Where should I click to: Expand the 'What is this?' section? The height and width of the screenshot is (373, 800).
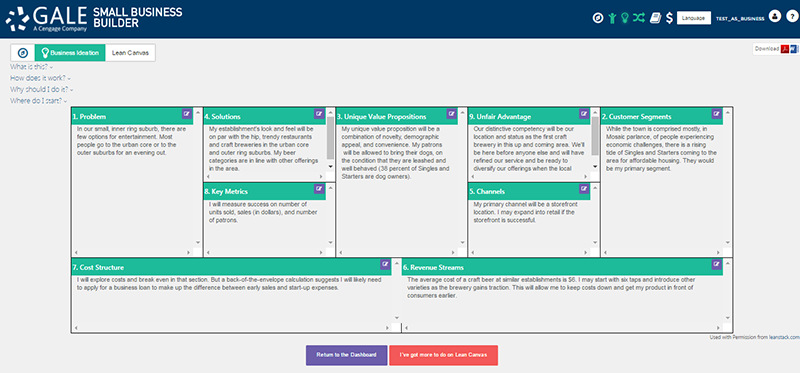[32, 67]
